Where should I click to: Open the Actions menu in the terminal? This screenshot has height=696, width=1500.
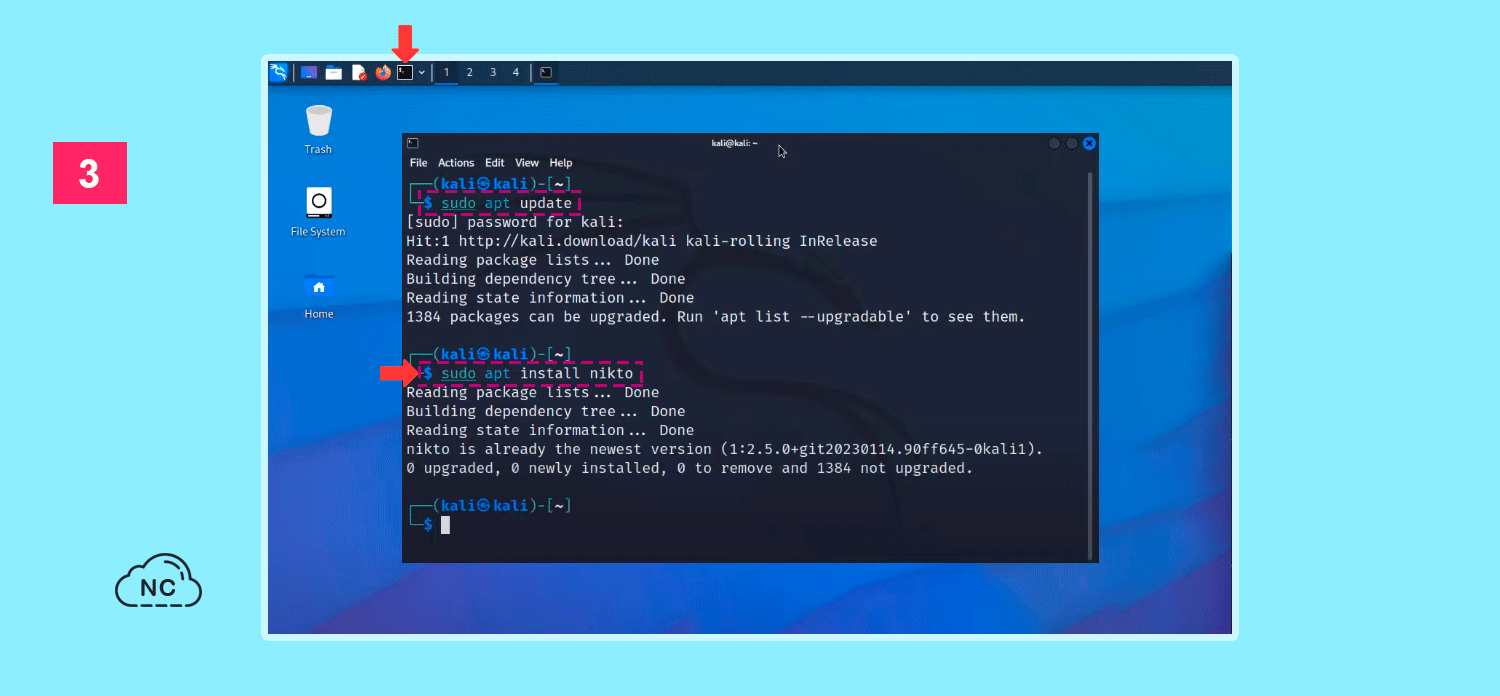456,163
